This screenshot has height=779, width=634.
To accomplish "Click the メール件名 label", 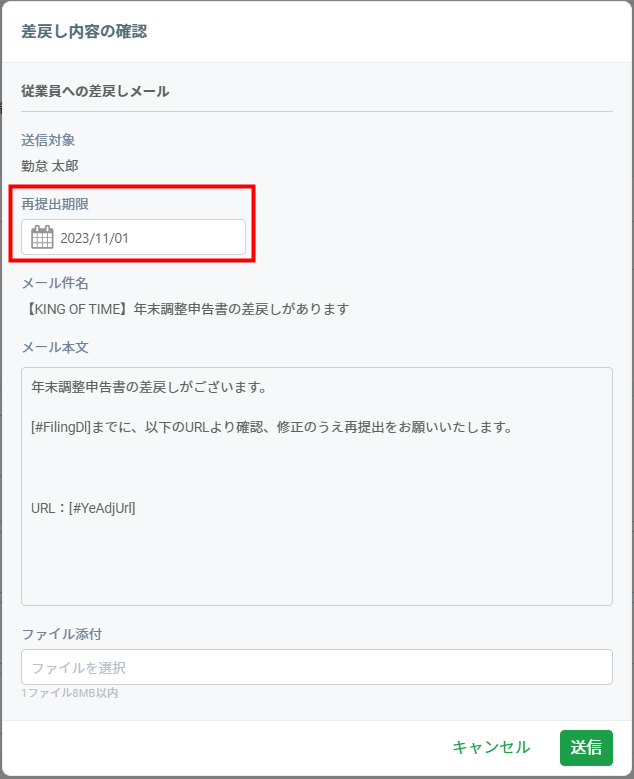I will tap(55, 283).
